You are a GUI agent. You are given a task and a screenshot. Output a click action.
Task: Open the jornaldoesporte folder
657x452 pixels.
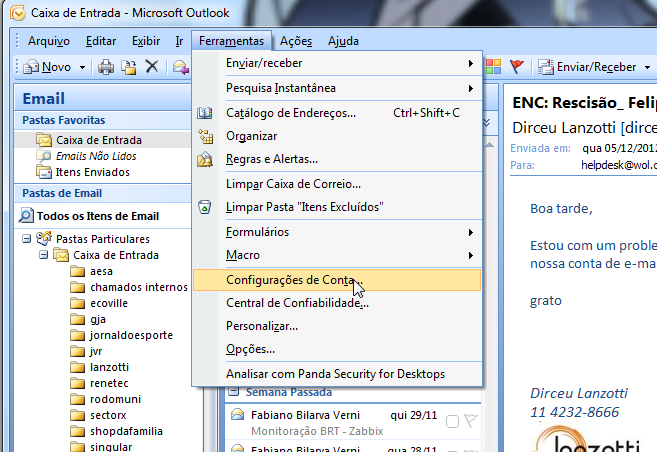pyautogui.click(x=131, y=335)
